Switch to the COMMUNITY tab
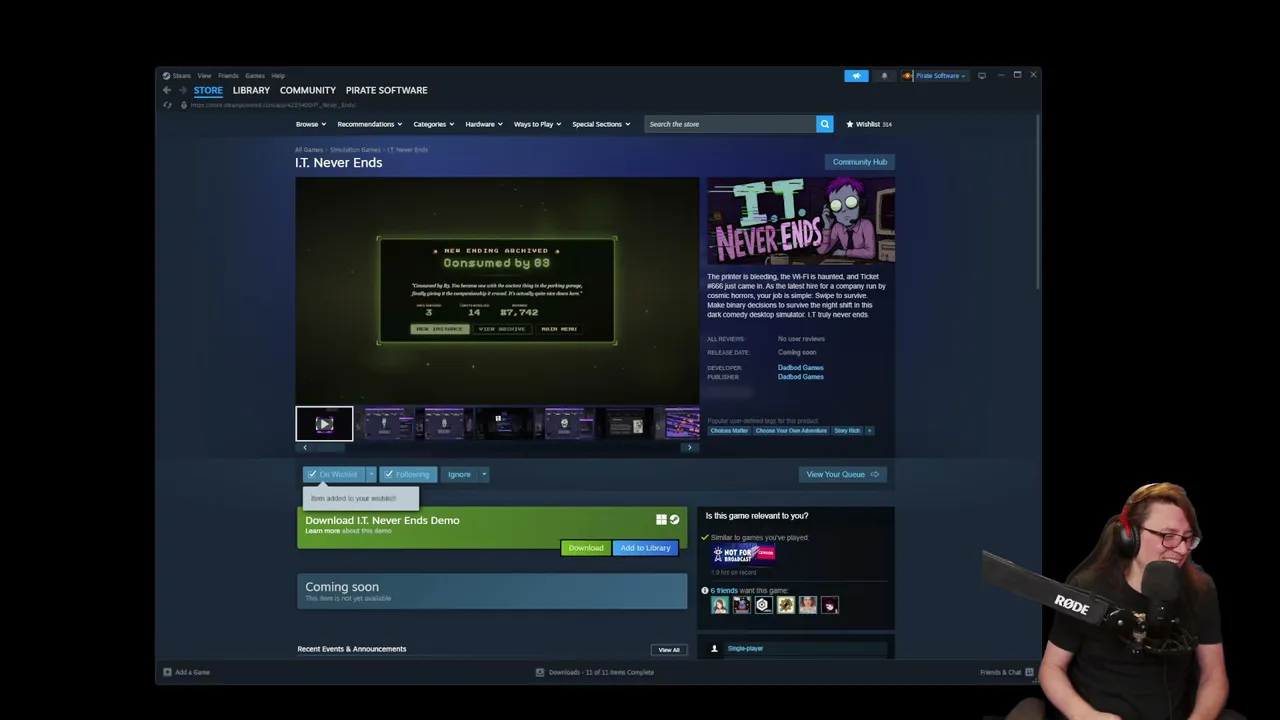This screenshot has width=1280, height=720. click(x=308, y=90)
